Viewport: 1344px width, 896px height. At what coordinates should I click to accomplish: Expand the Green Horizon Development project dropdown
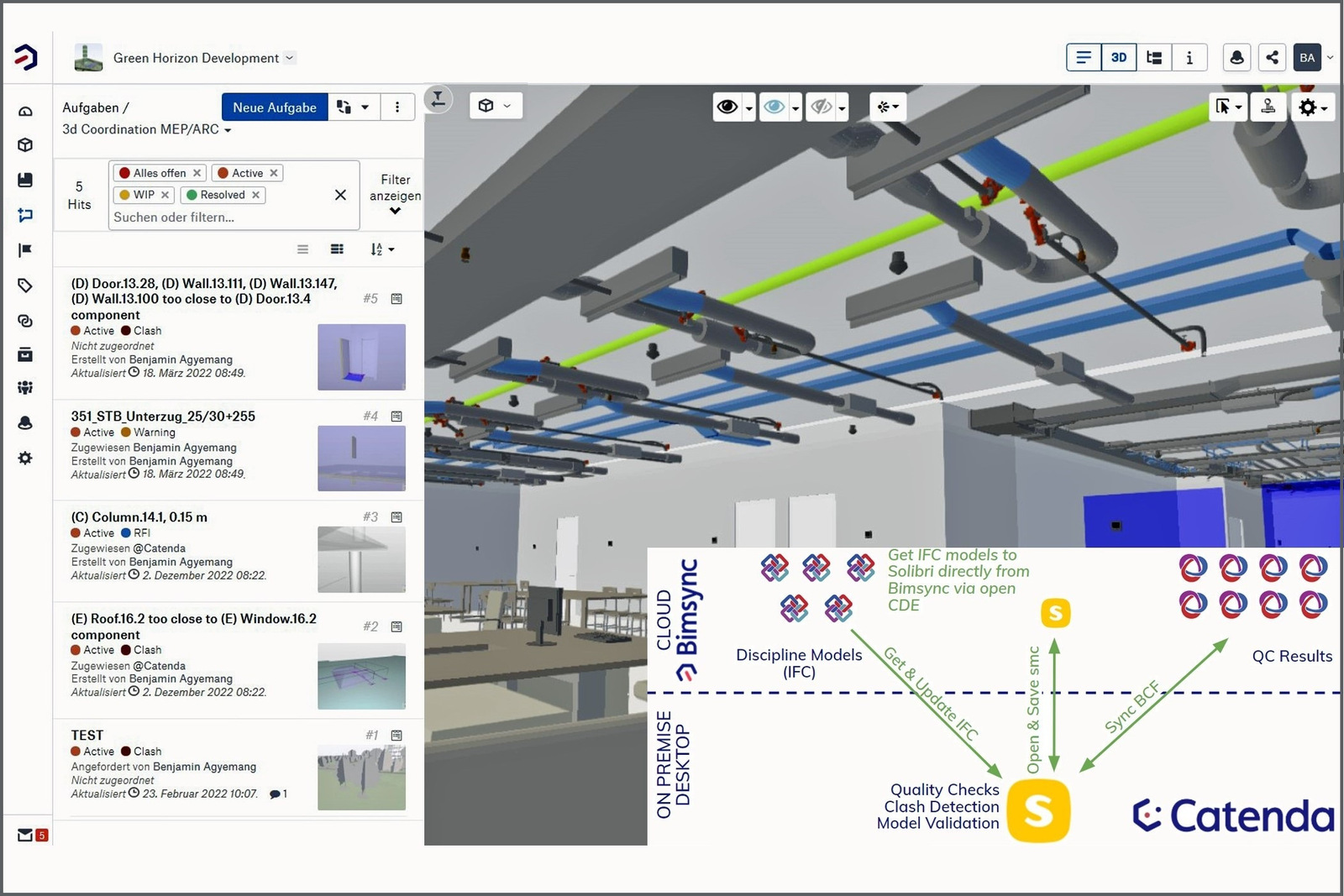[x=290, y=57]
